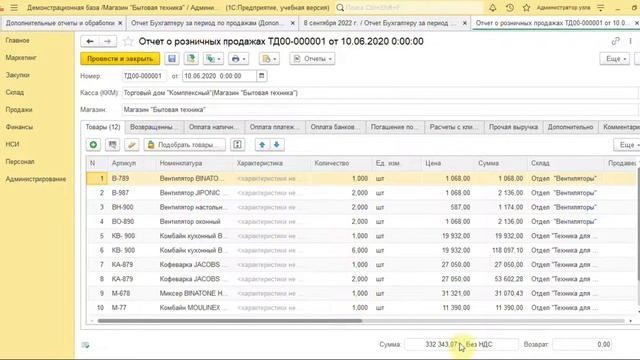Image resolution: width=640 pixels, height=360 pixels.
Task: Add new row with green plus
Action: tap(93, 145)
